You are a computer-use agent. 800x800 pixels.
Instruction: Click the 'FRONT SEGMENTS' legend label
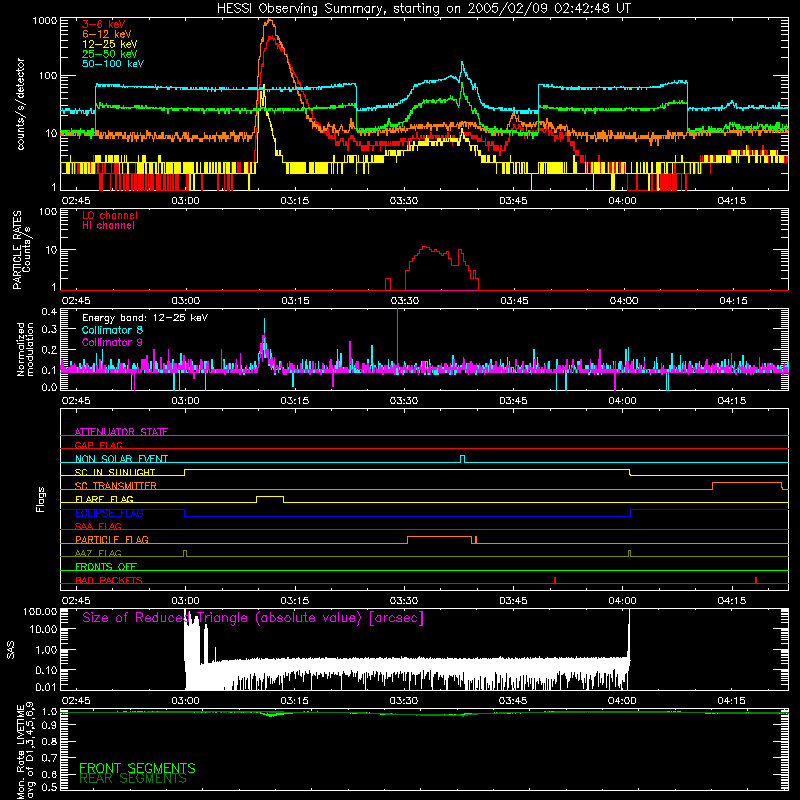pyautogui.click(x=137, y=768)
